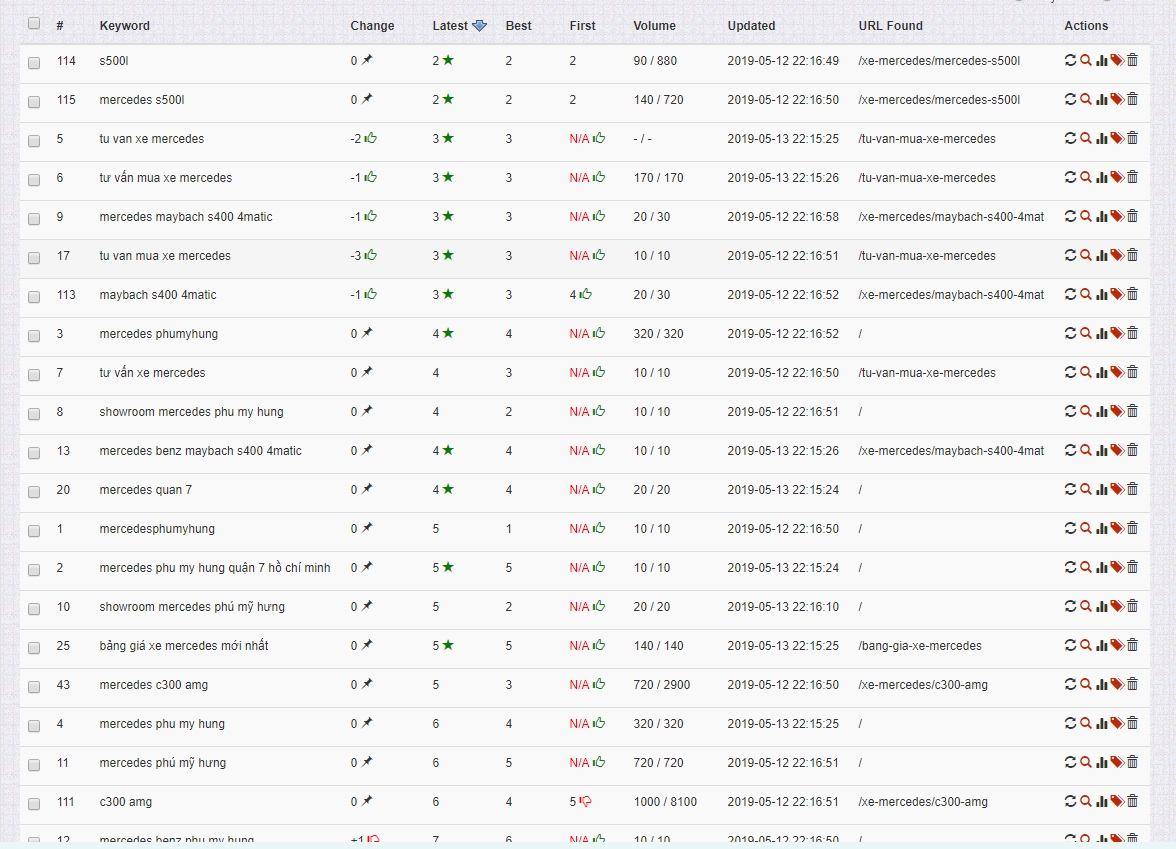
Task: Select the mercedes phumyhung row checkbox
Action: pyautogui.click(x=34, y=336)
